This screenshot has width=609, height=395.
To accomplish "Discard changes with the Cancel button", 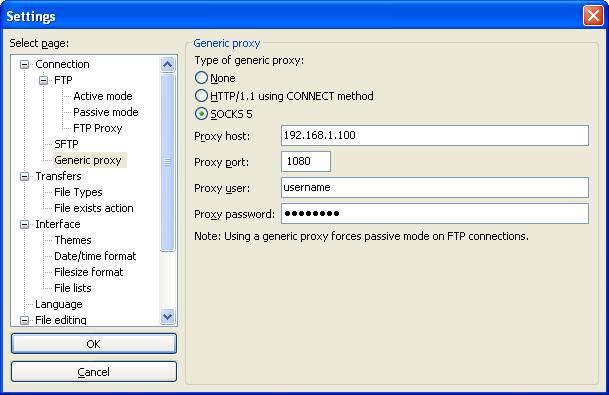I will [x=94, y=372].
